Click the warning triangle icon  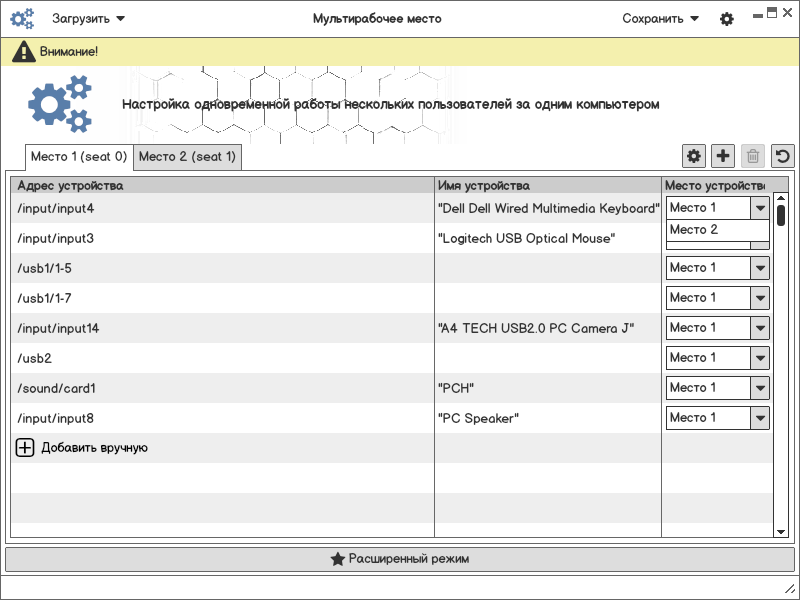(x=24, y=52)
